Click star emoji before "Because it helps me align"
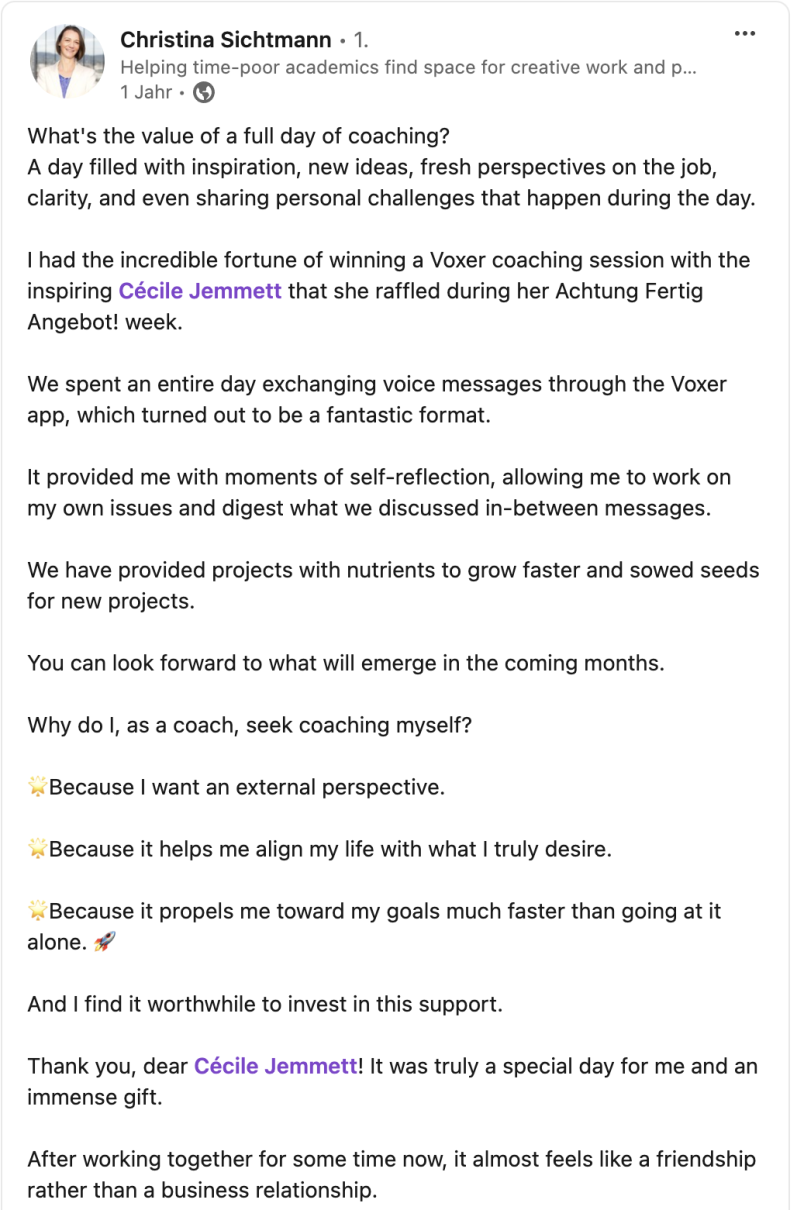 pos(37,850)
